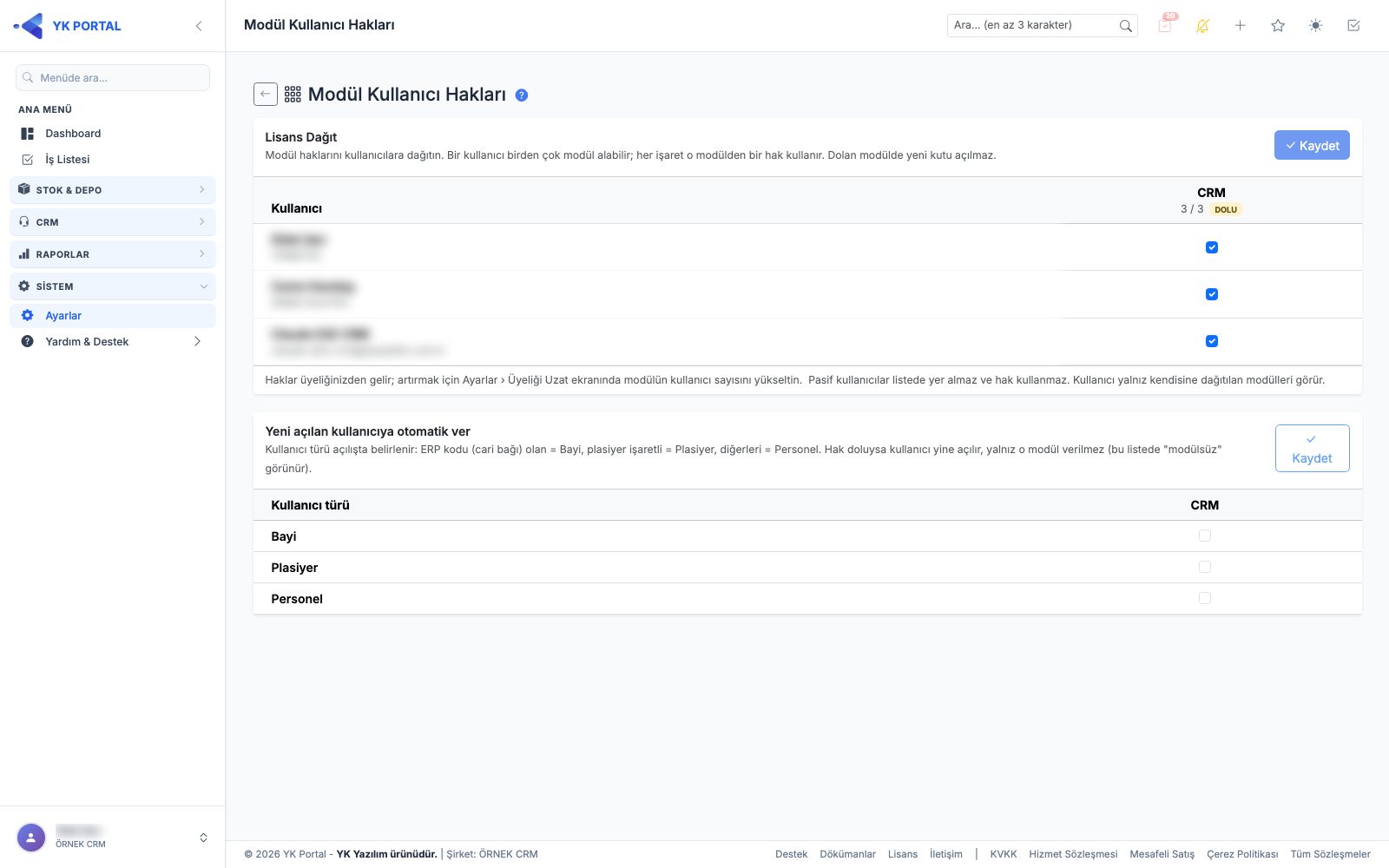Open the checklist icon in top bar

click(x=1353, y=26)
